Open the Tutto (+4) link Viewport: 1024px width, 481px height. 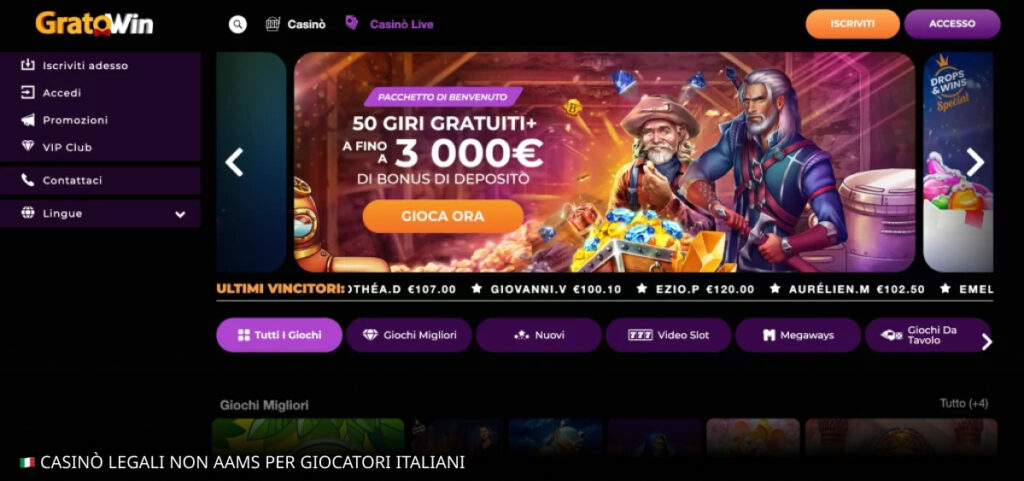pyautogui.click(x=964, y=403)
